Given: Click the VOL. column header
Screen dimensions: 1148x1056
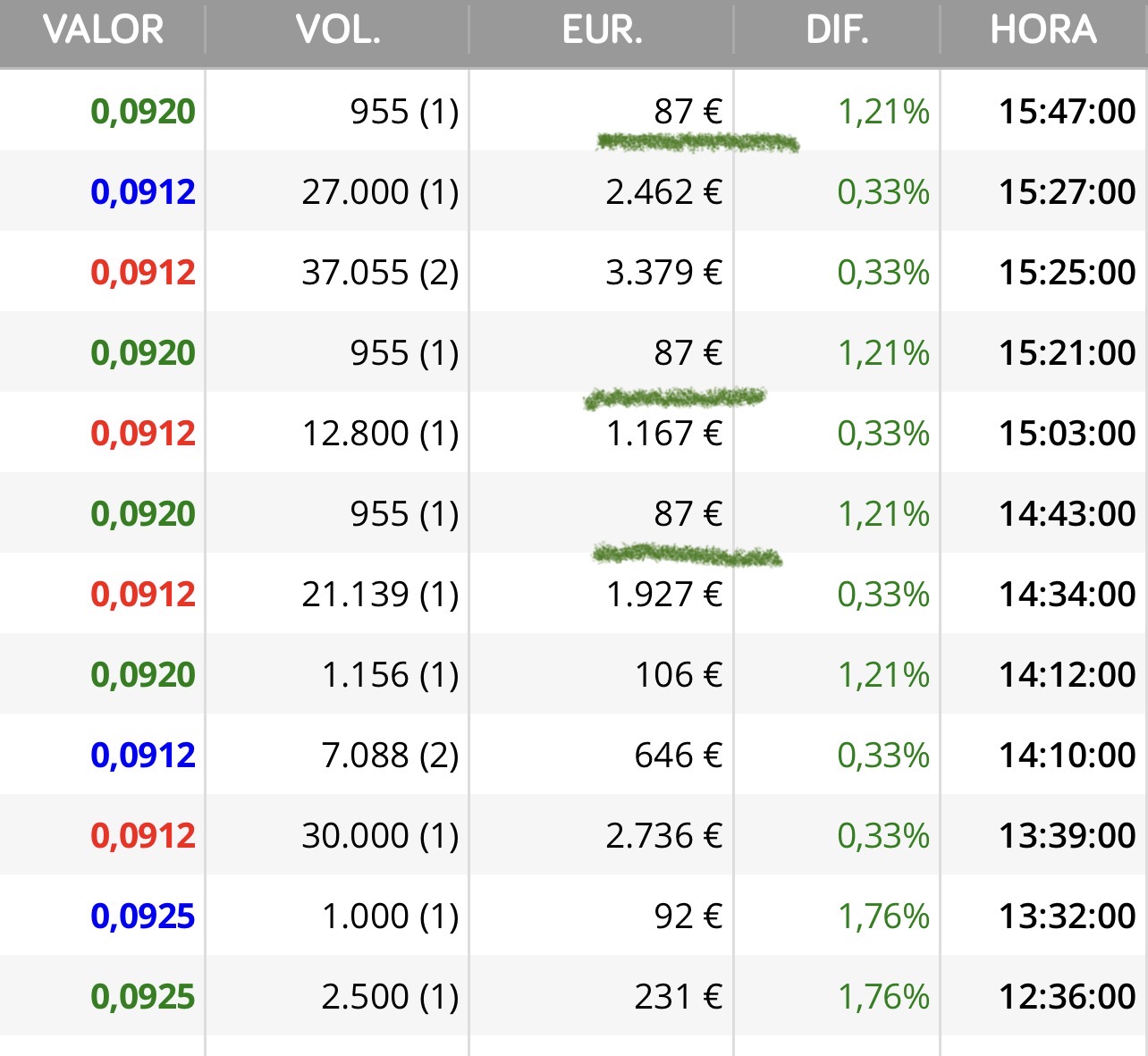Looking at the screenshot, I should [338, 30].
